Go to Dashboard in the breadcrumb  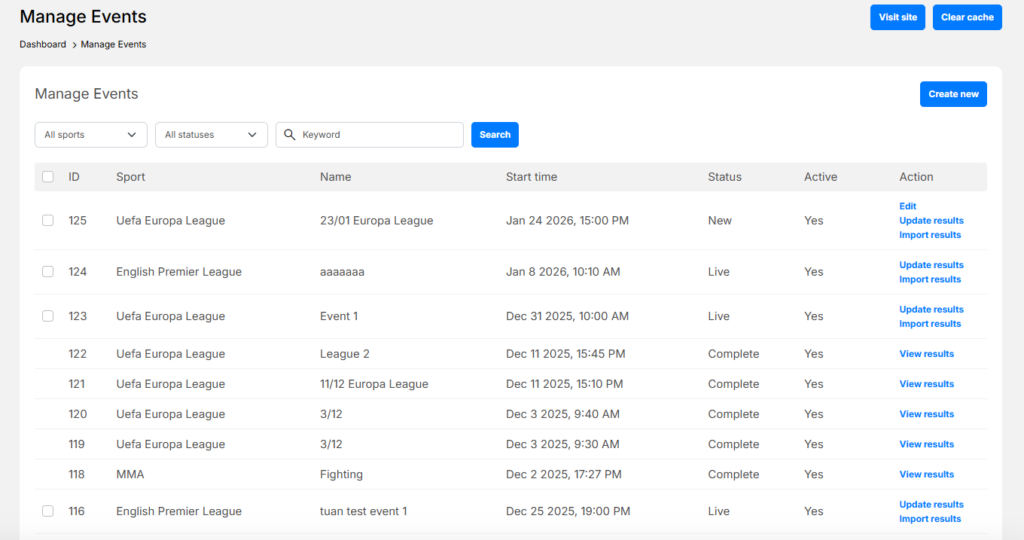tap(42, 44)
